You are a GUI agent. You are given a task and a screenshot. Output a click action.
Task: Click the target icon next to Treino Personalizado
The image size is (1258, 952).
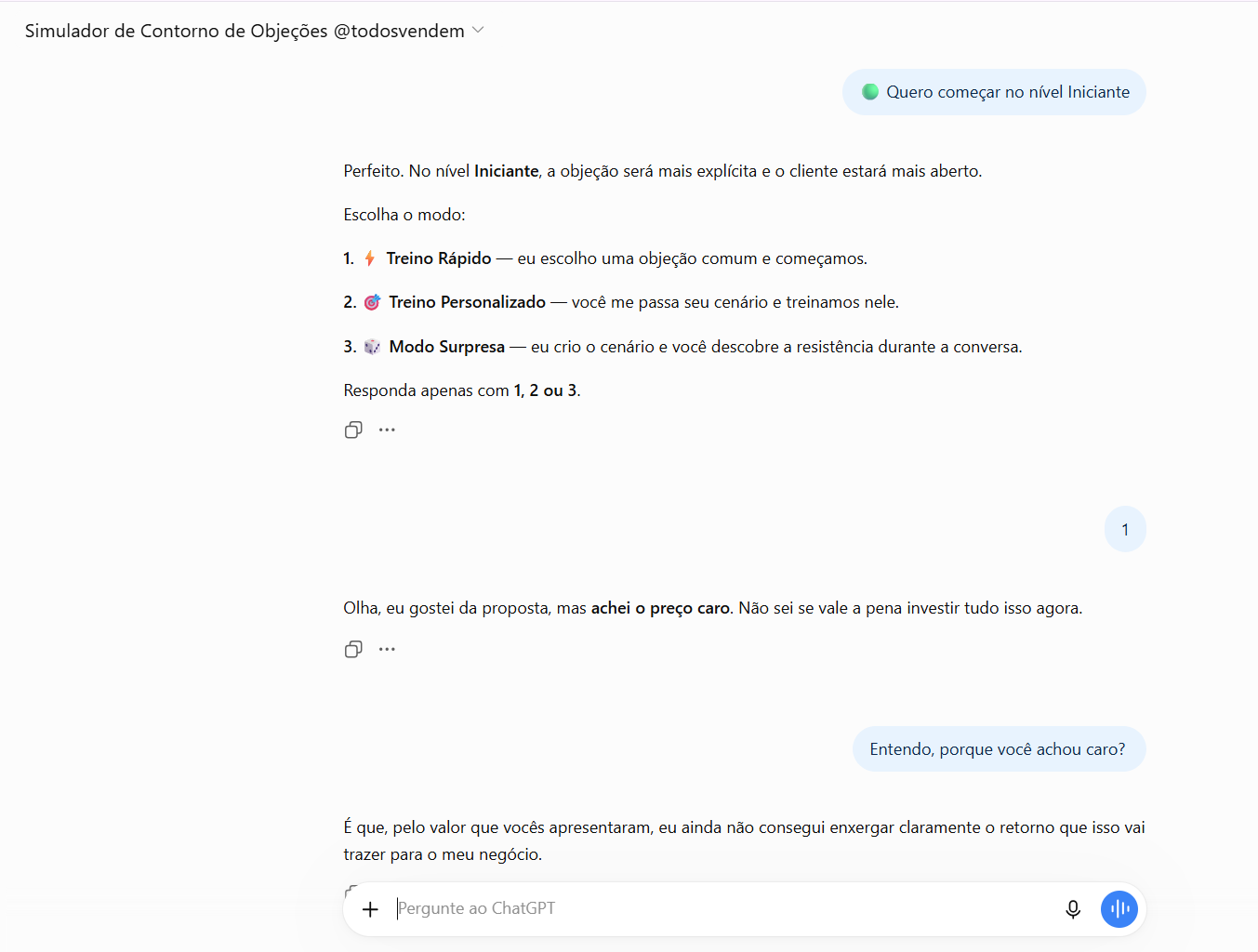coord(372,302)
